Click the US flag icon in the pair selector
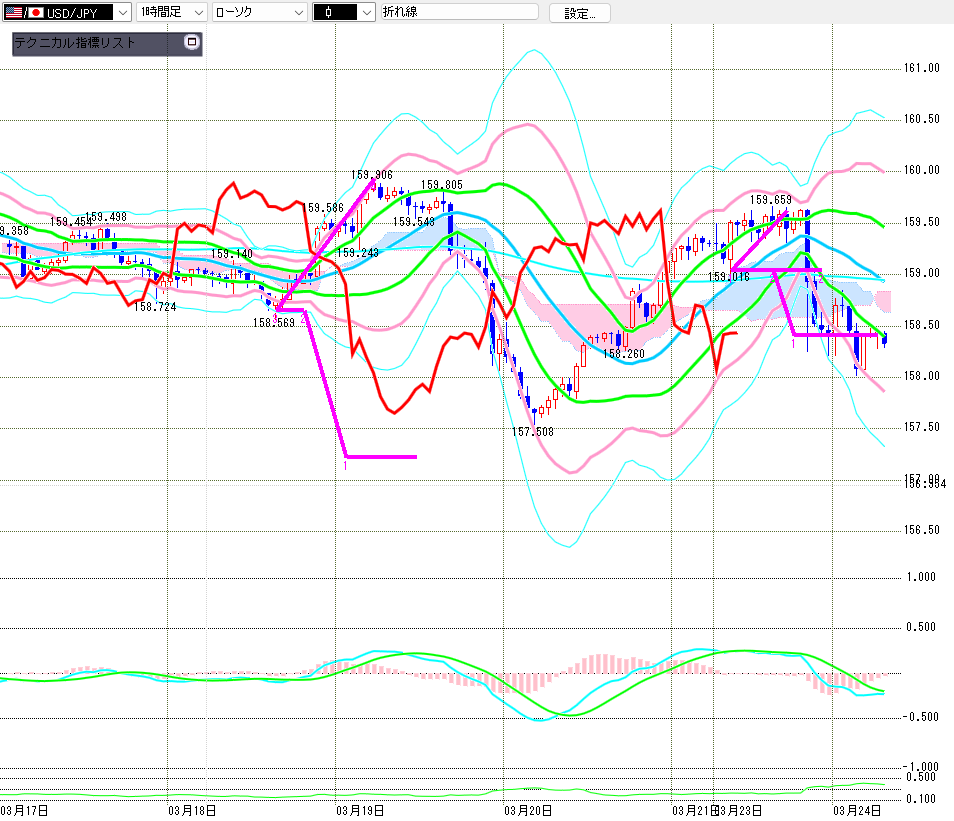Image resolution: width=954 pixels, height=821 pixels. (14, 12)
